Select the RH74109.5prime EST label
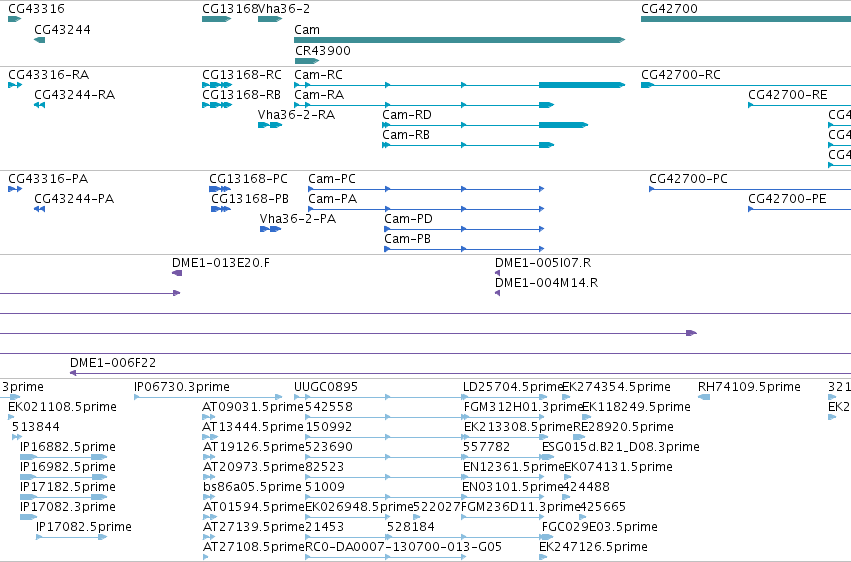This screenshot has height=562, width=851. click(750, 387)
